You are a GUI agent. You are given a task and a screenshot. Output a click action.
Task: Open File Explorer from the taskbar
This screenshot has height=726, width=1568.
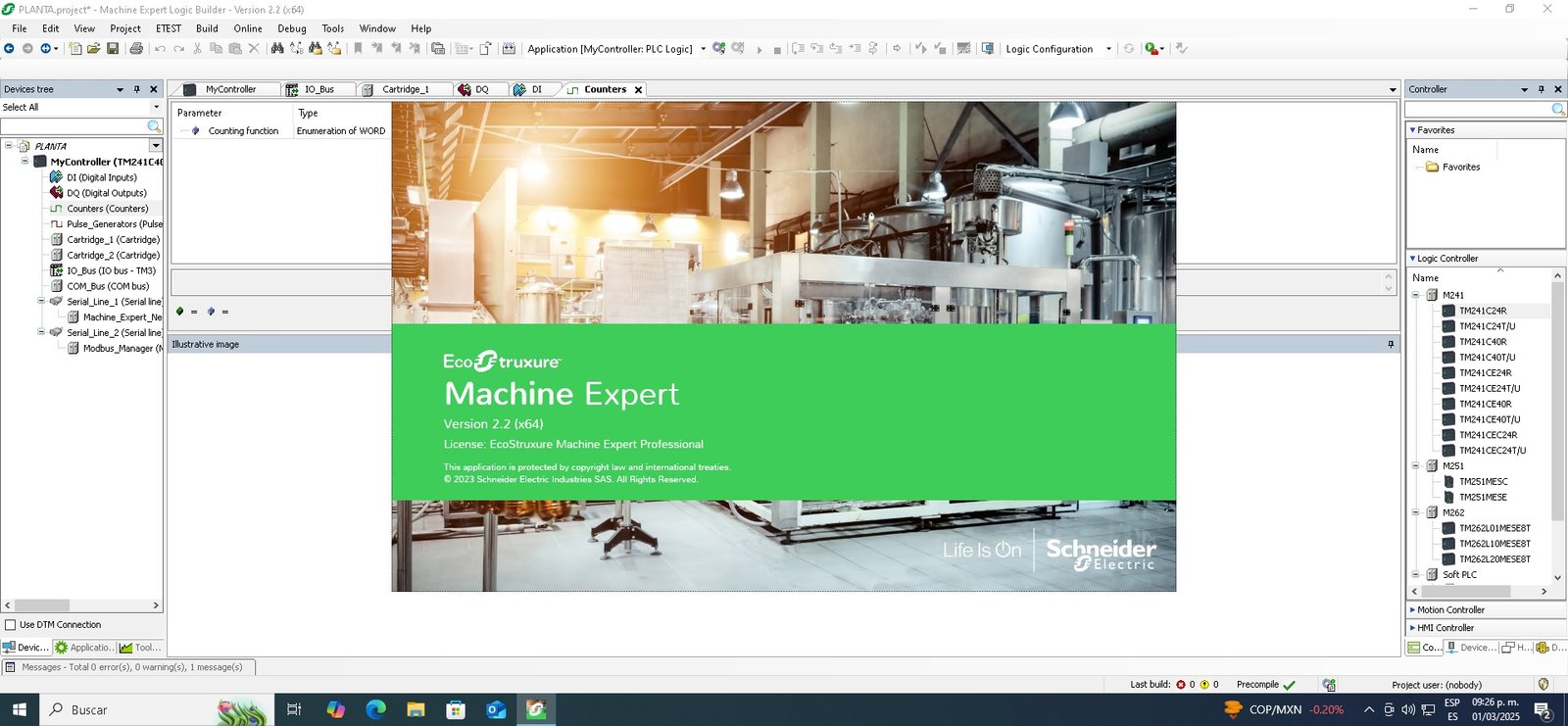416,709
